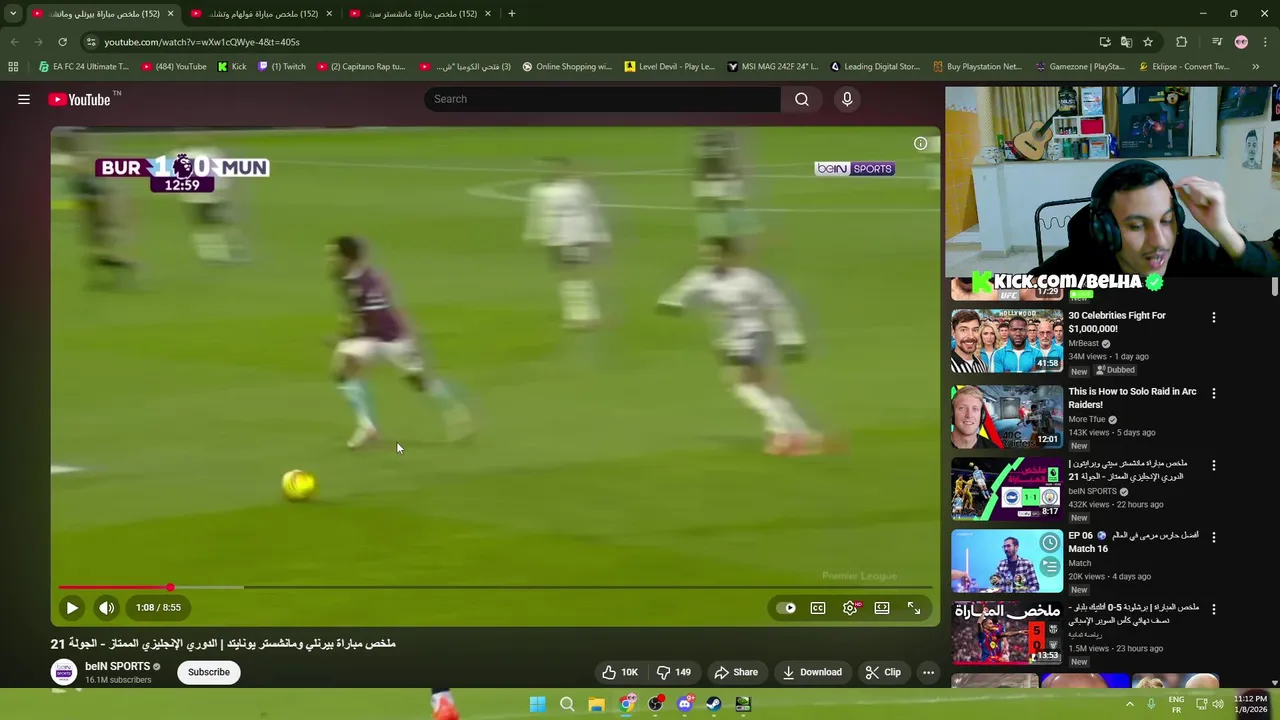The height and width of the screenshot is (720, 1280).
Task: Open options for Man City Brighton highlights video
Action: 1214,465
